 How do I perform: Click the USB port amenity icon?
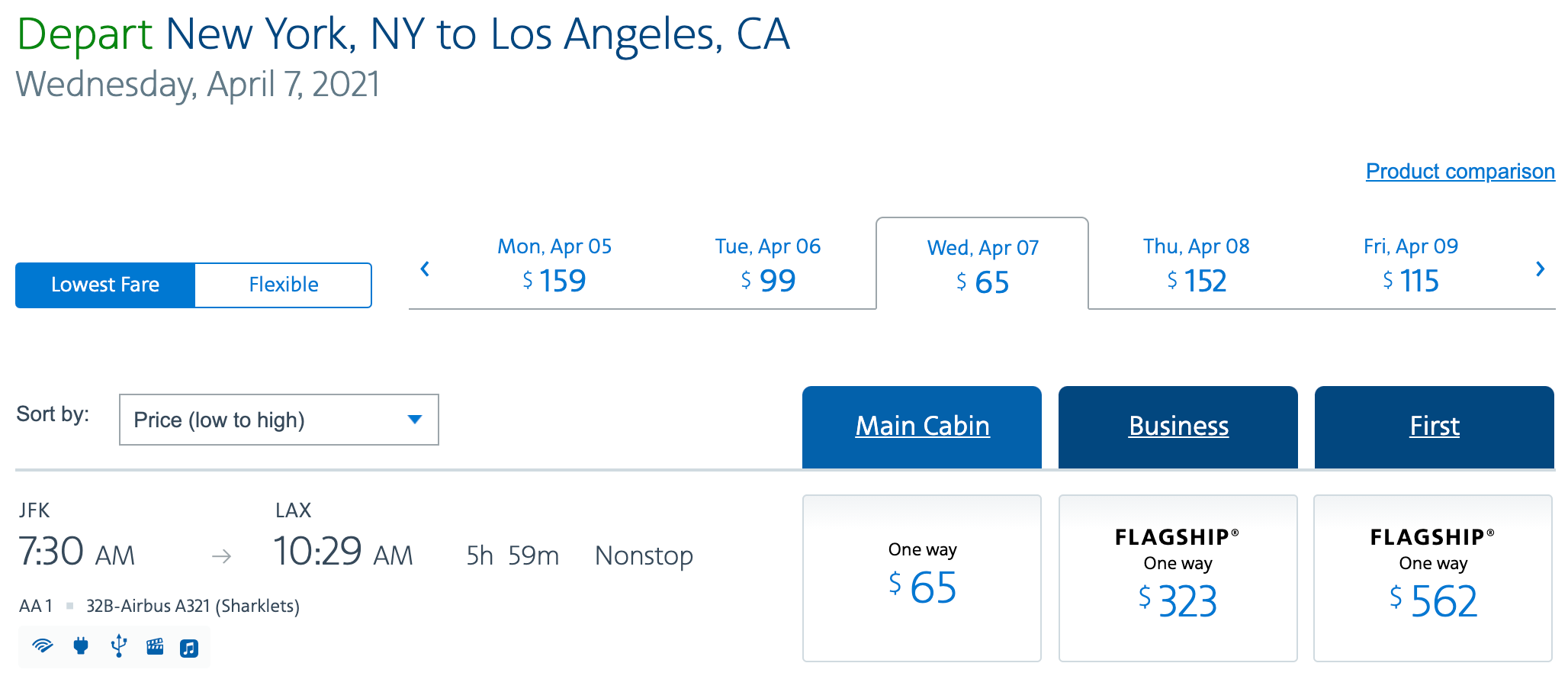click(x=118, y=646)
